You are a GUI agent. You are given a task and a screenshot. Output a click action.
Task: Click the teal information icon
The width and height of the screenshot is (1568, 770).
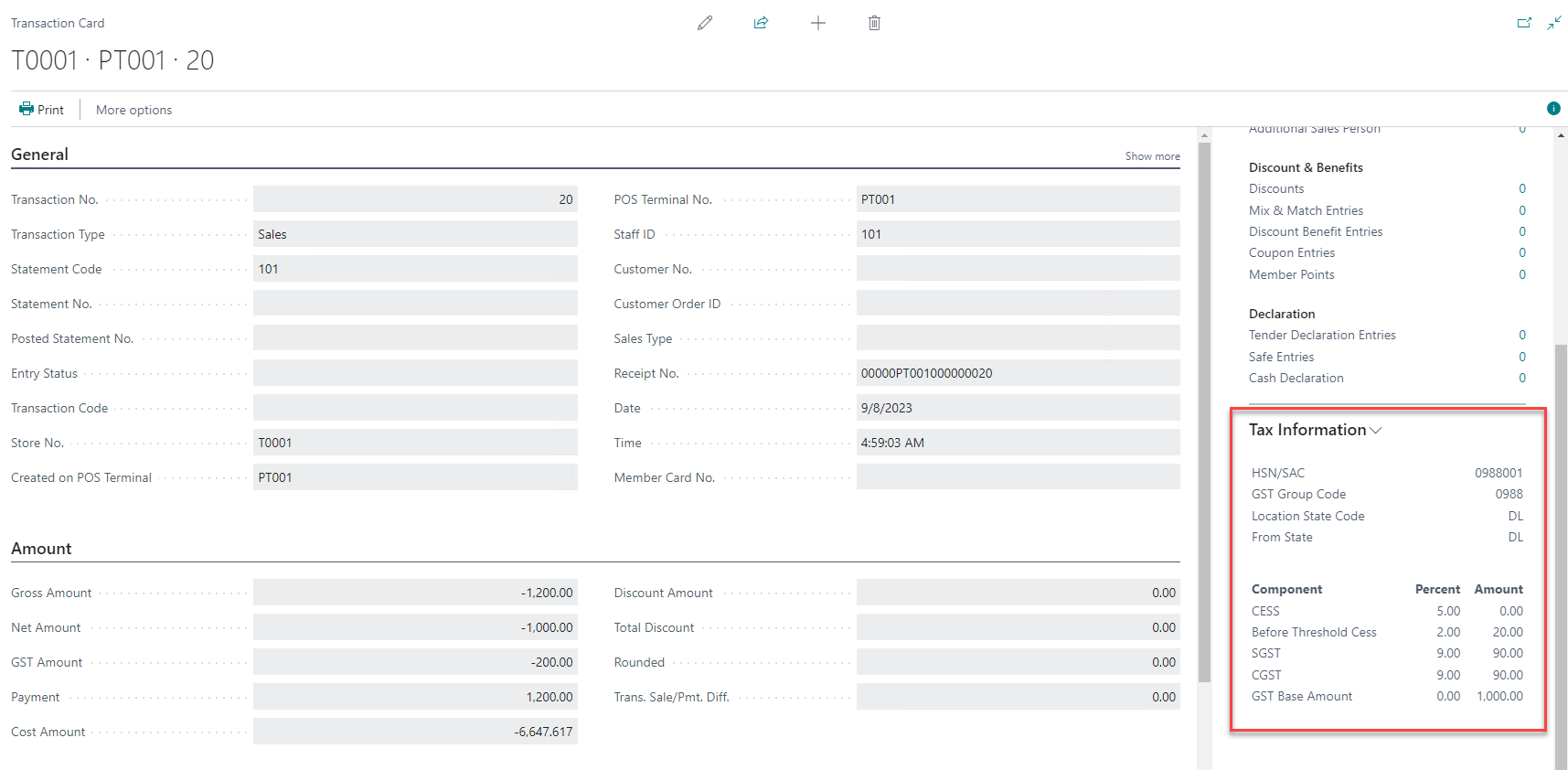[x=1553, y=109]
